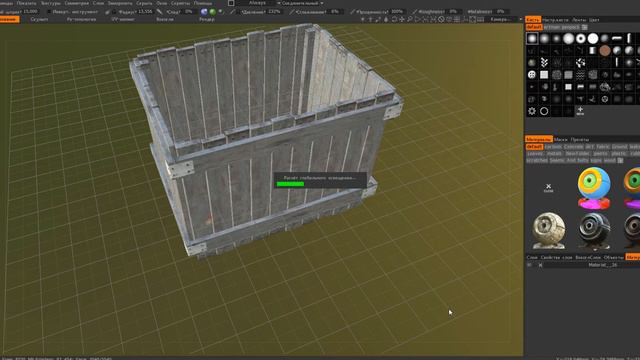Click the green sphere icon in top toolbar
This screenshot has width=640, height=360.
tap(213, 12)
